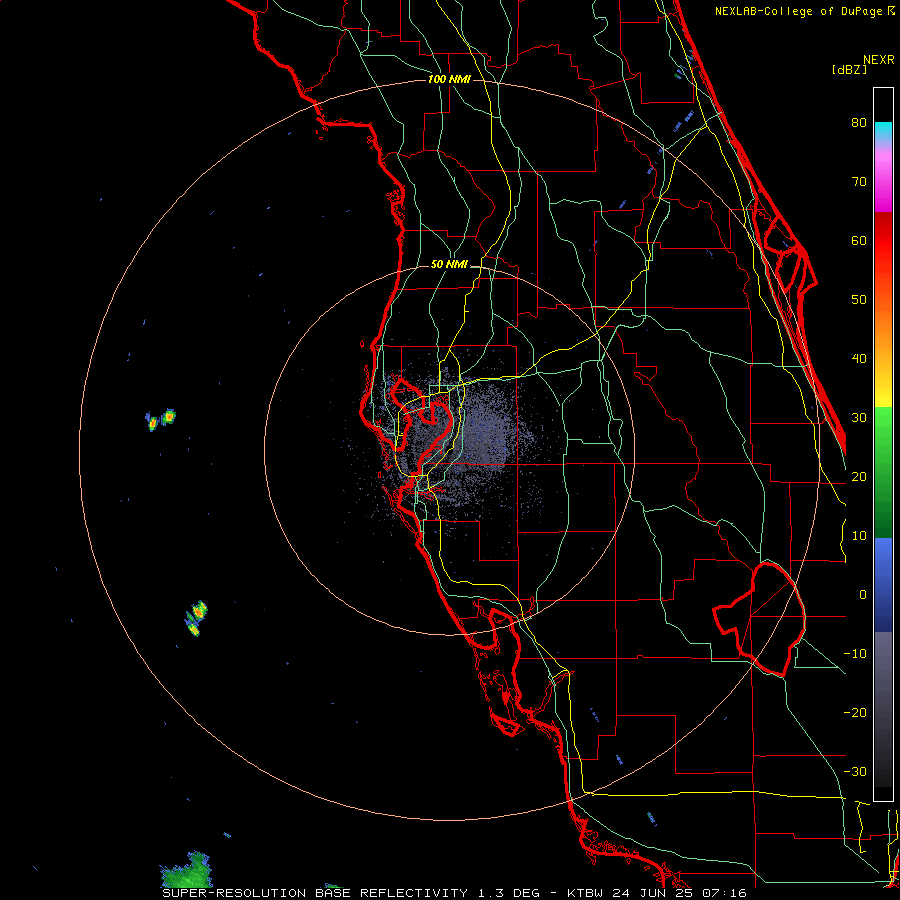Click the KTBW 24 JUN 25 07:16 timestamp
Screen dimensions: 900x900
pyautogui.click(x=657, y=893)
